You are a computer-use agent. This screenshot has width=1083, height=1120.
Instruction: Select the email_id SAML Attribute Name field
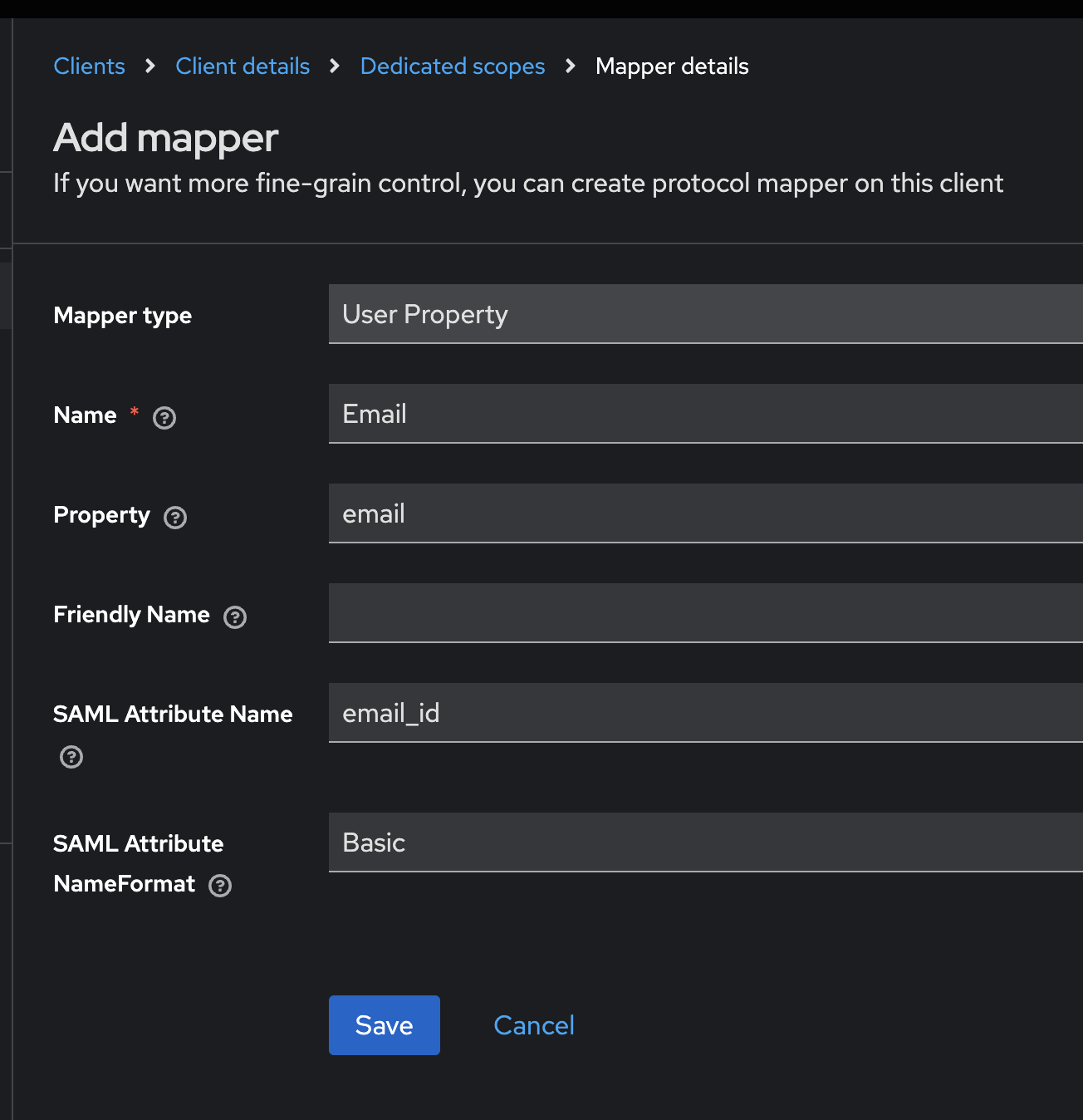click(x=706, y=713)
